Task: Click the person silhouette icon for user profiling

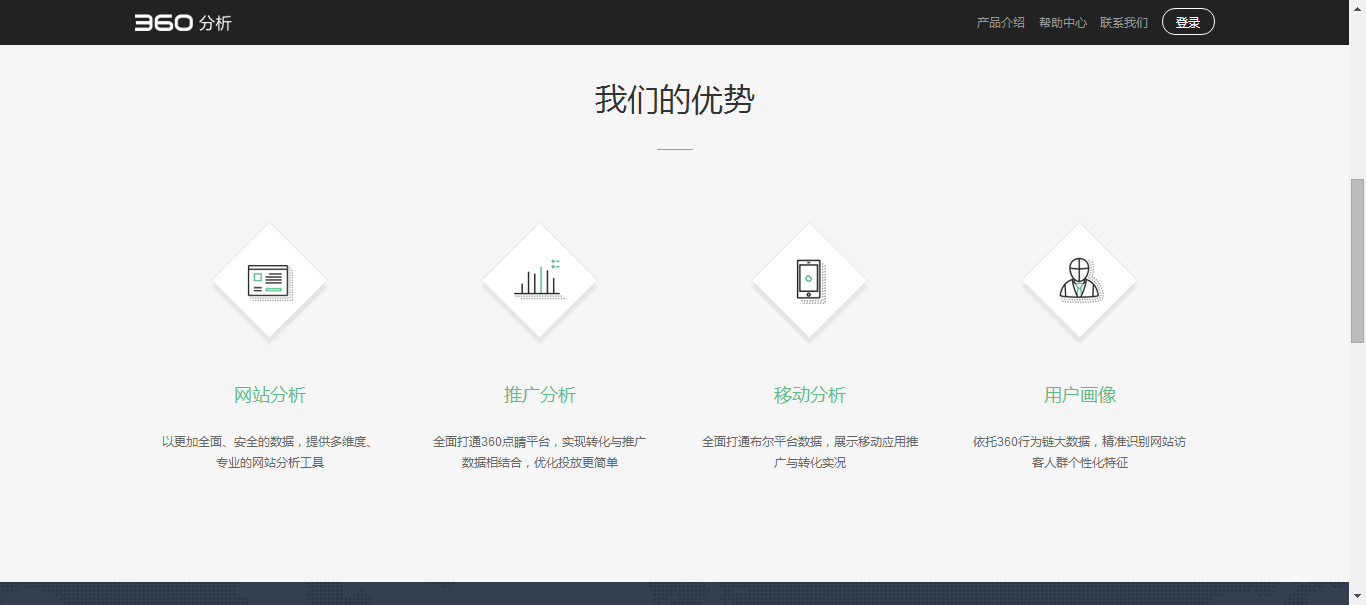Action: [x=1079, y=281]
